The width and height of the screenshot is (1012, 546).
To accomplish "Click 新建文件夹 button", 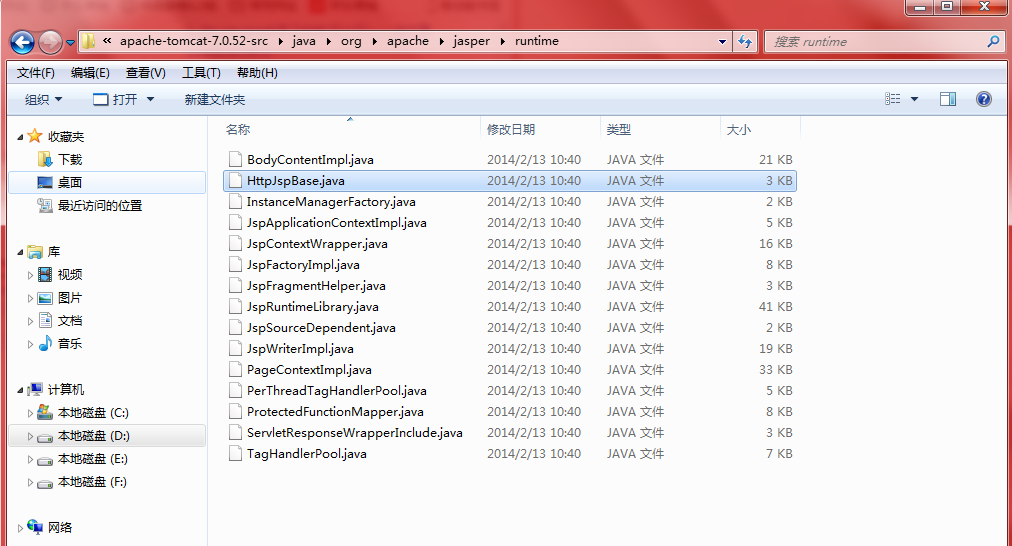I will (215, 99).
